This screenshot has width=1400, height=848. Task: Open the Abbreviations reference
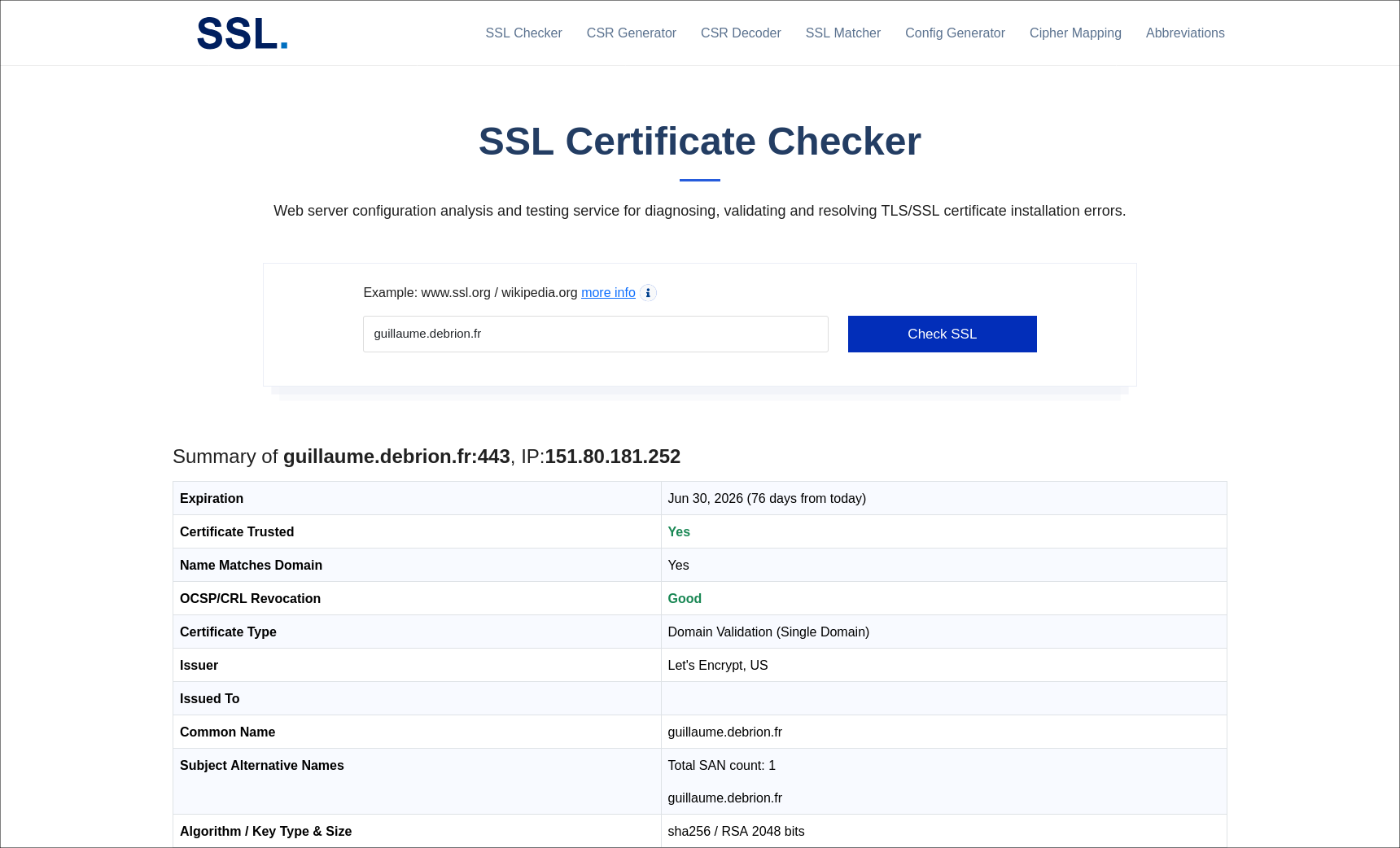pos(1184,33)
